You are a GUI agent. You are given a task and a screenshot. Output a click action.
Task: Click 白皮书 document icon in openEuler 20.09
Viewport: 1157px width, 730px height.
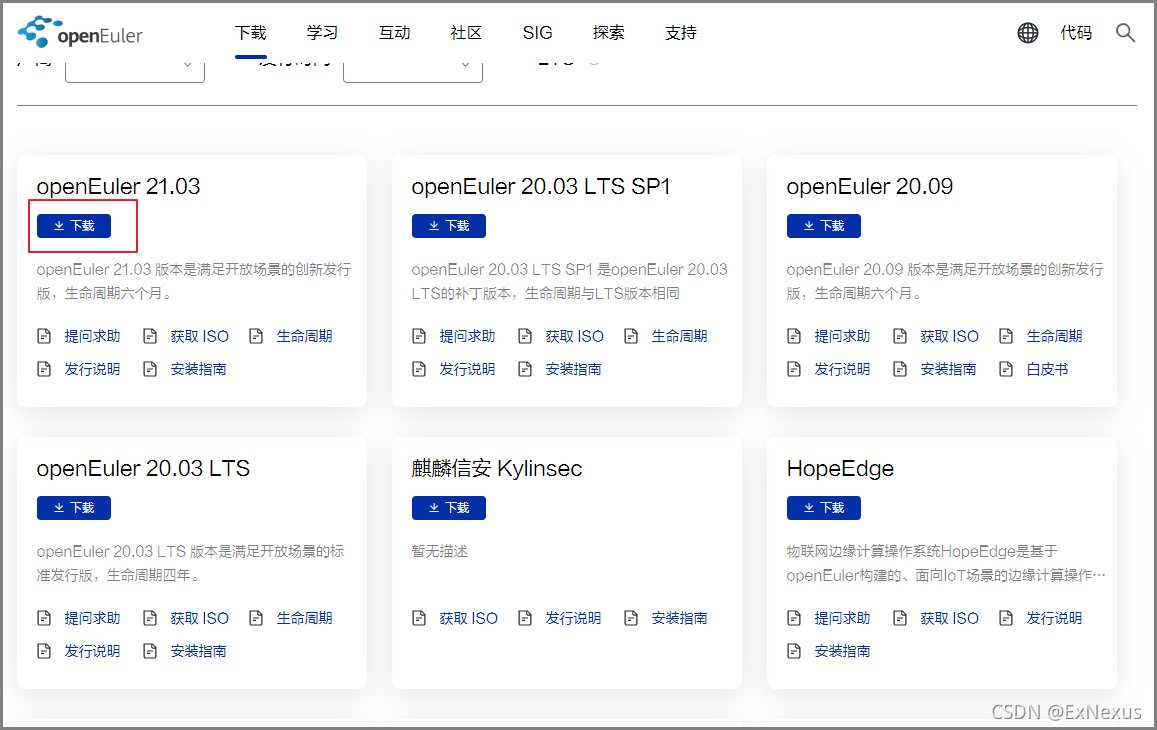1006,369
